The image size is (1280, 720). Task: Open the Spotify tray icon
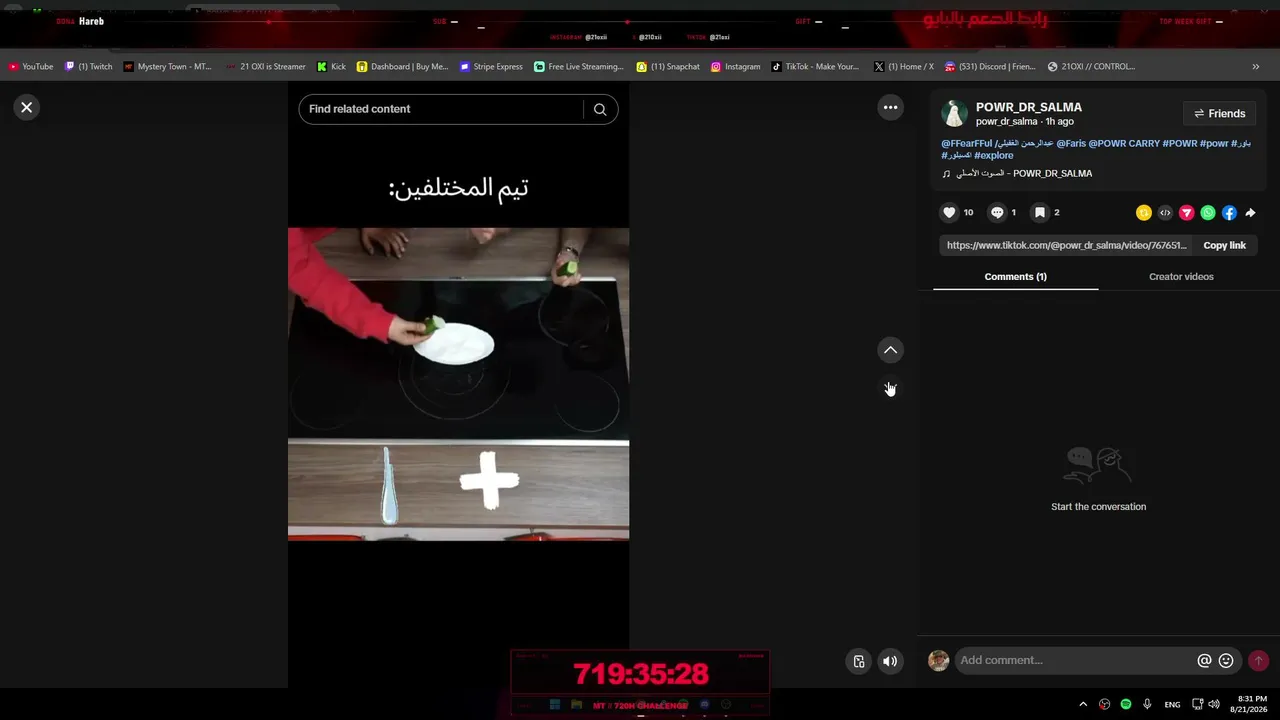1126,704
